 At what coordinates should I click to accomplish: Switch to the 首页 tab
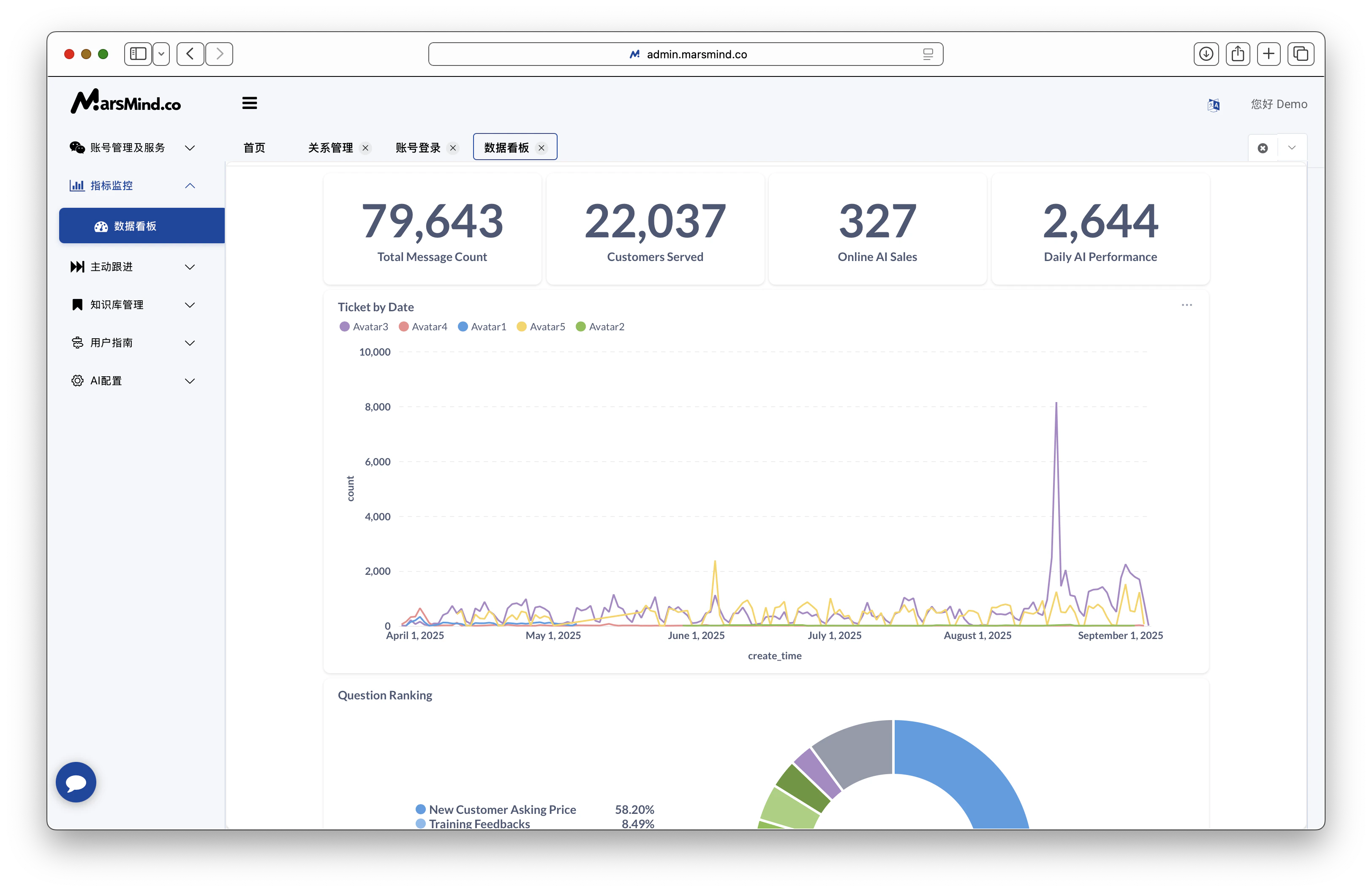click(254, 148)
